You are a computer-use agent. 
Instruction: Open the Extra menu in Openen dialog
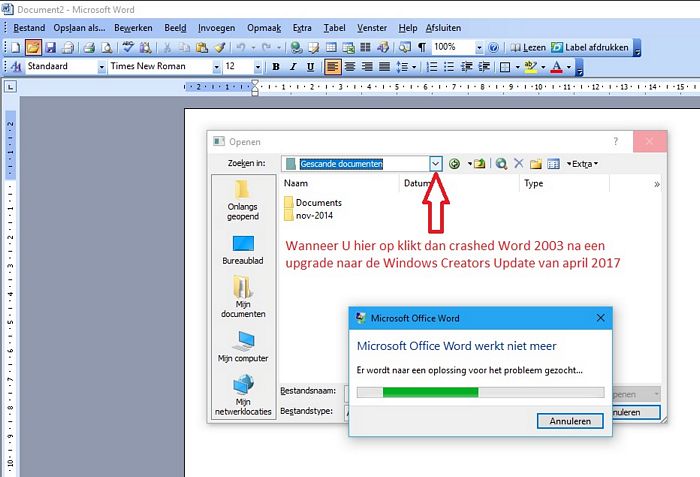pos(583,164)
